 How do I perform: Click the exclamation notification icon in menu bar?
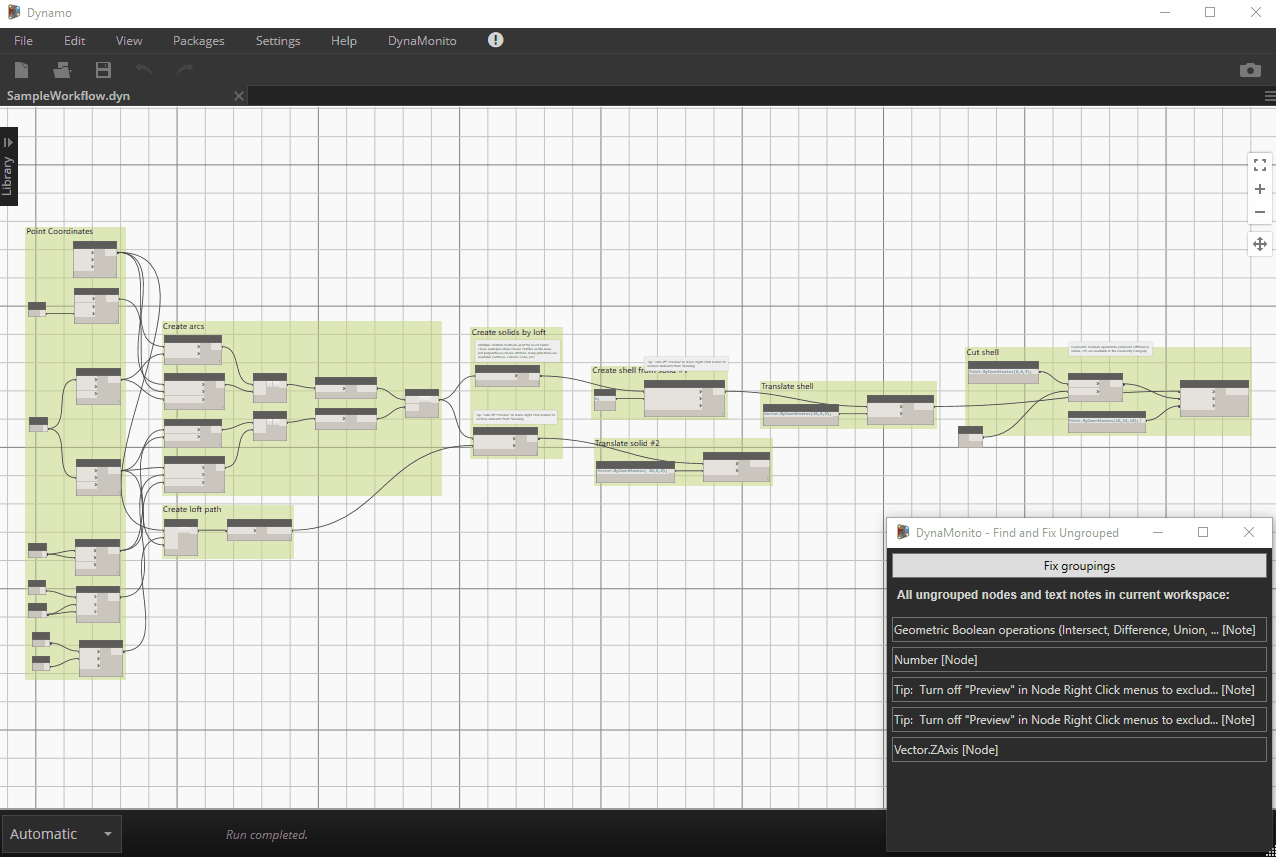(x=496, y=40)
